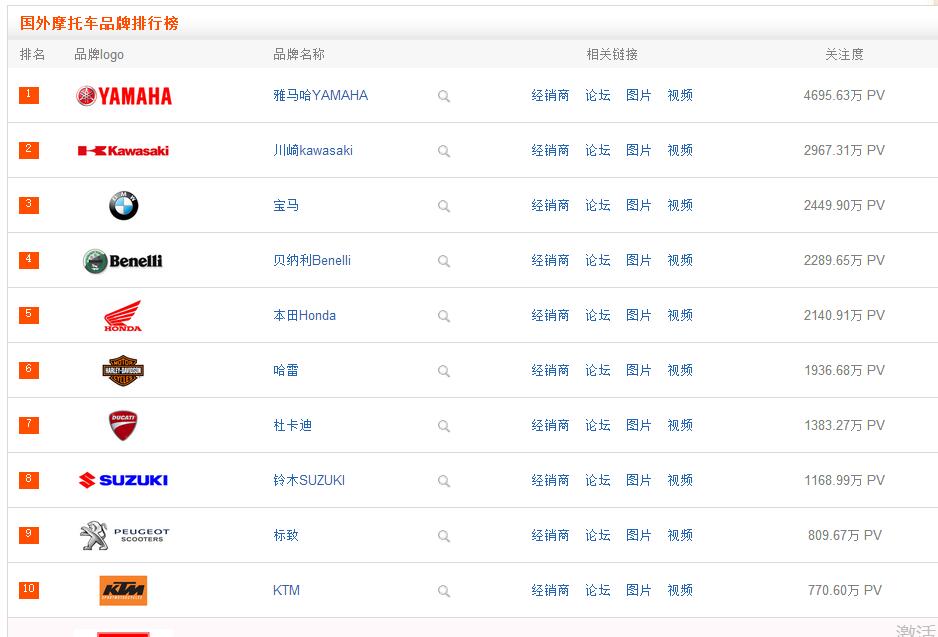Viewport: 938px width, 637px height.
Task: Open the Benelli brand logo
Action: (123, 261)
